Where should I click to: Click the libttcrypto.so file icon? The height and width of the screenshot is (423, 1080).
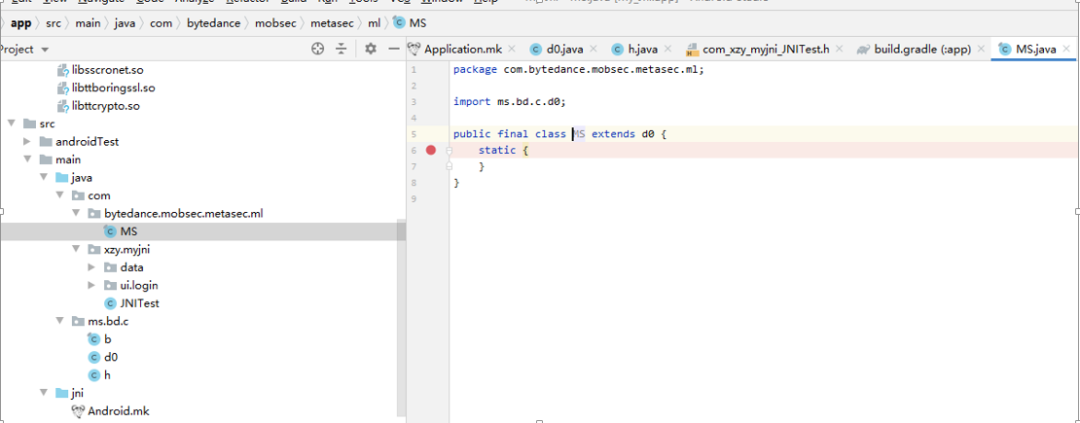pyautogui.click(x=62, y=106)
